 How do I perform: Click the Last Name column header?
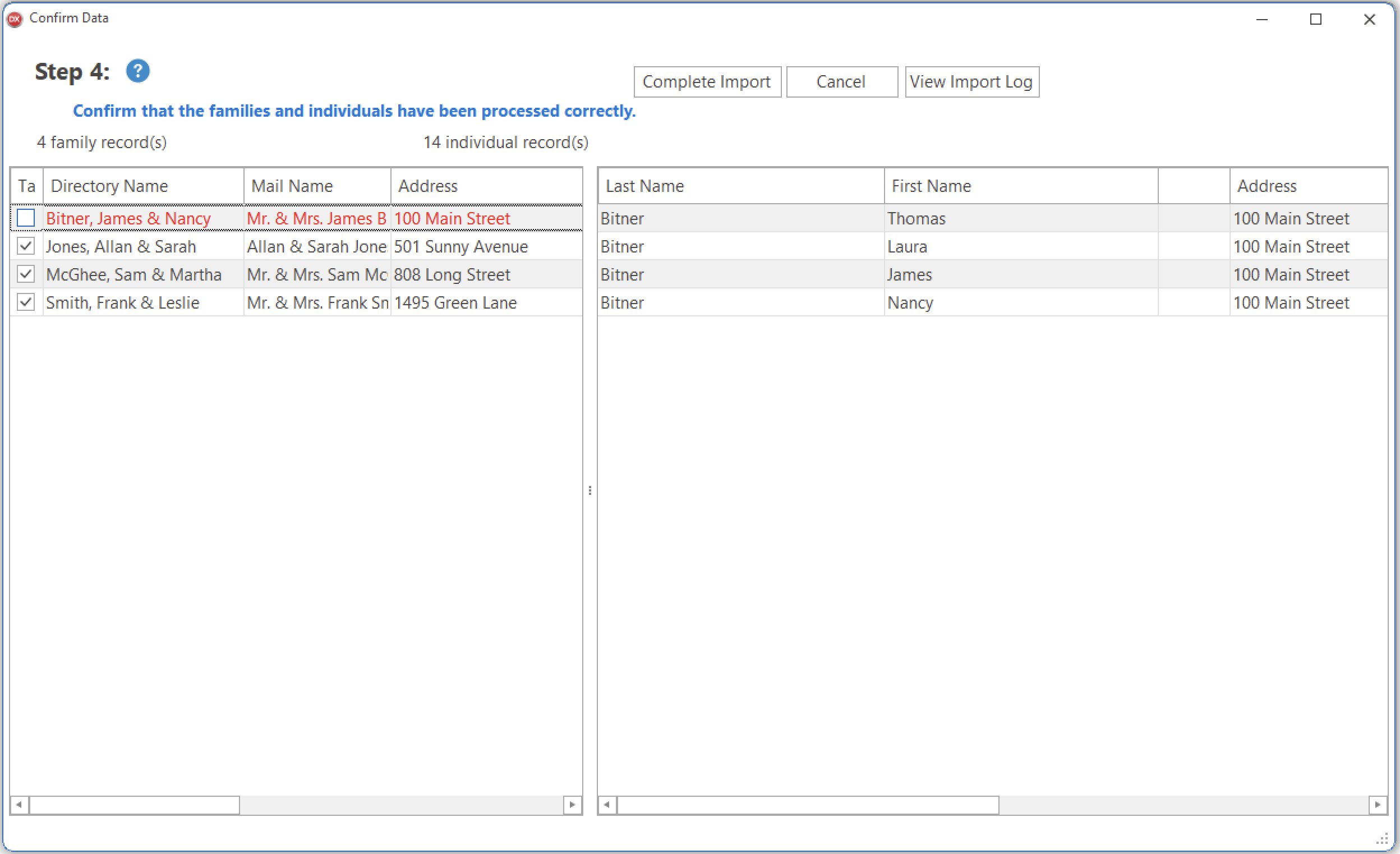[644, 185]
